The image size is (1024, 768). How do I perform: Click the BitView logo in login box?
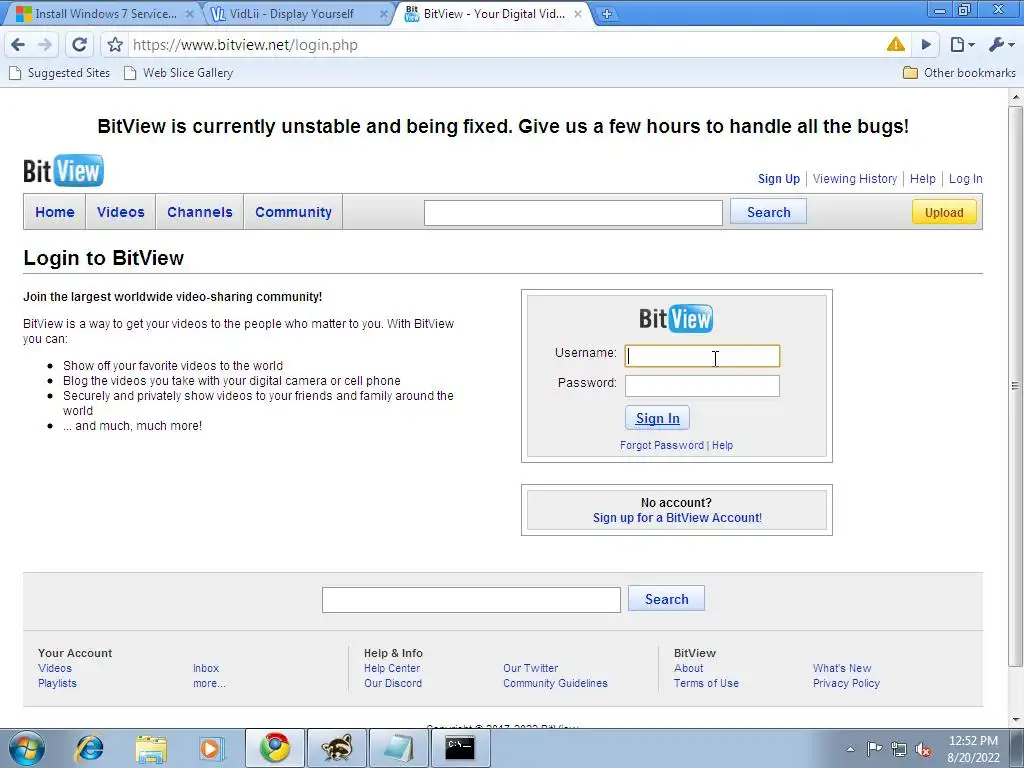click(676, 319)
